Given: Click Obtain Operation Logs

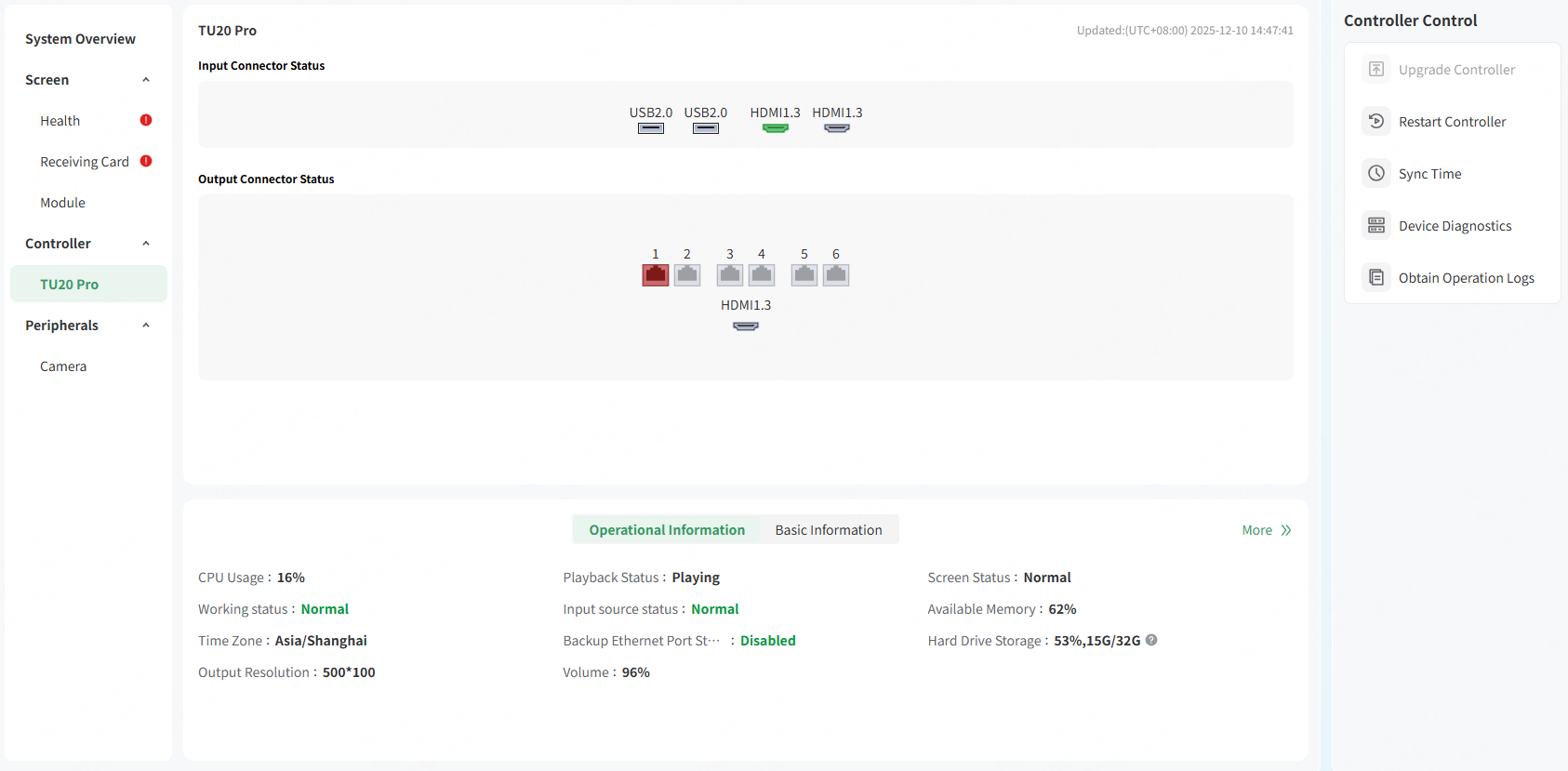Looking at the screenshot, I should click(x=1466, y=278).
